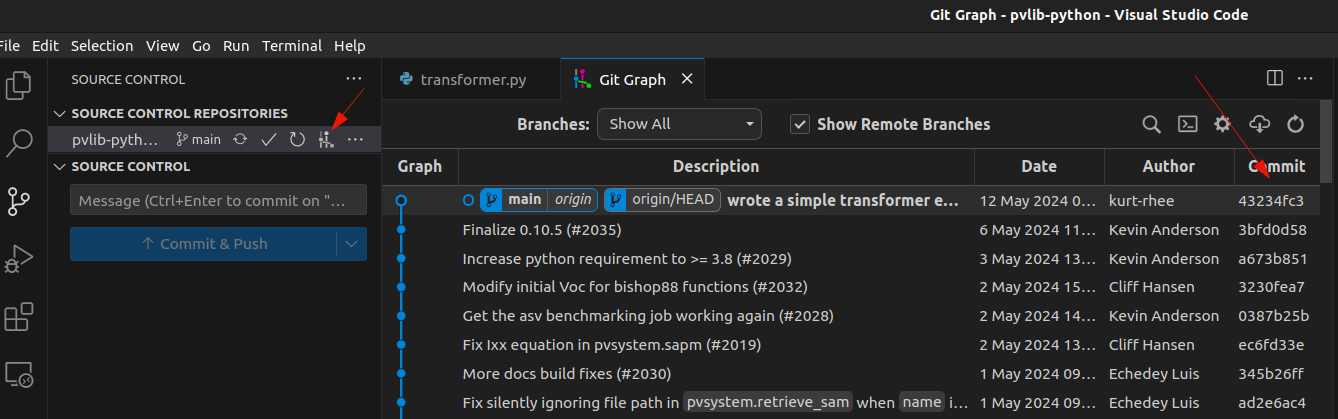Open the View menu

(x=162, y=46)
